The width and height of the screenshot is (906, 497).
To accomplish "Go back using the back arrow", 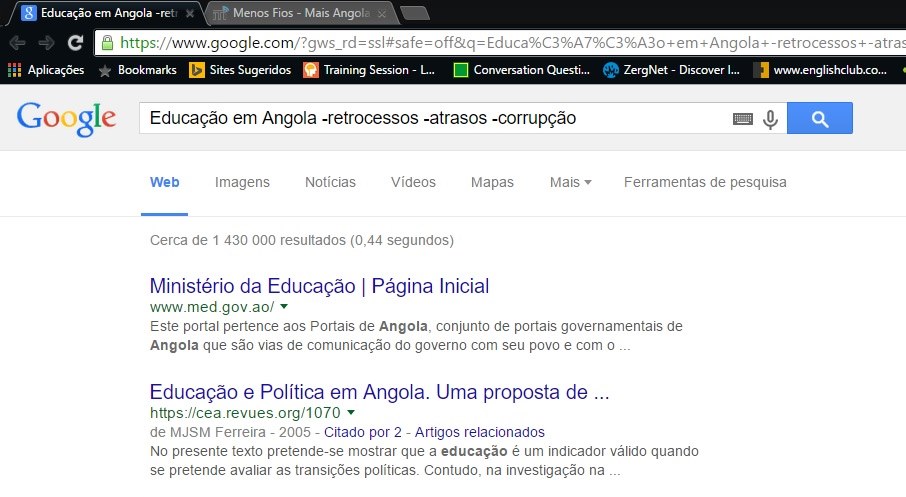I will (x=17, y=43).
